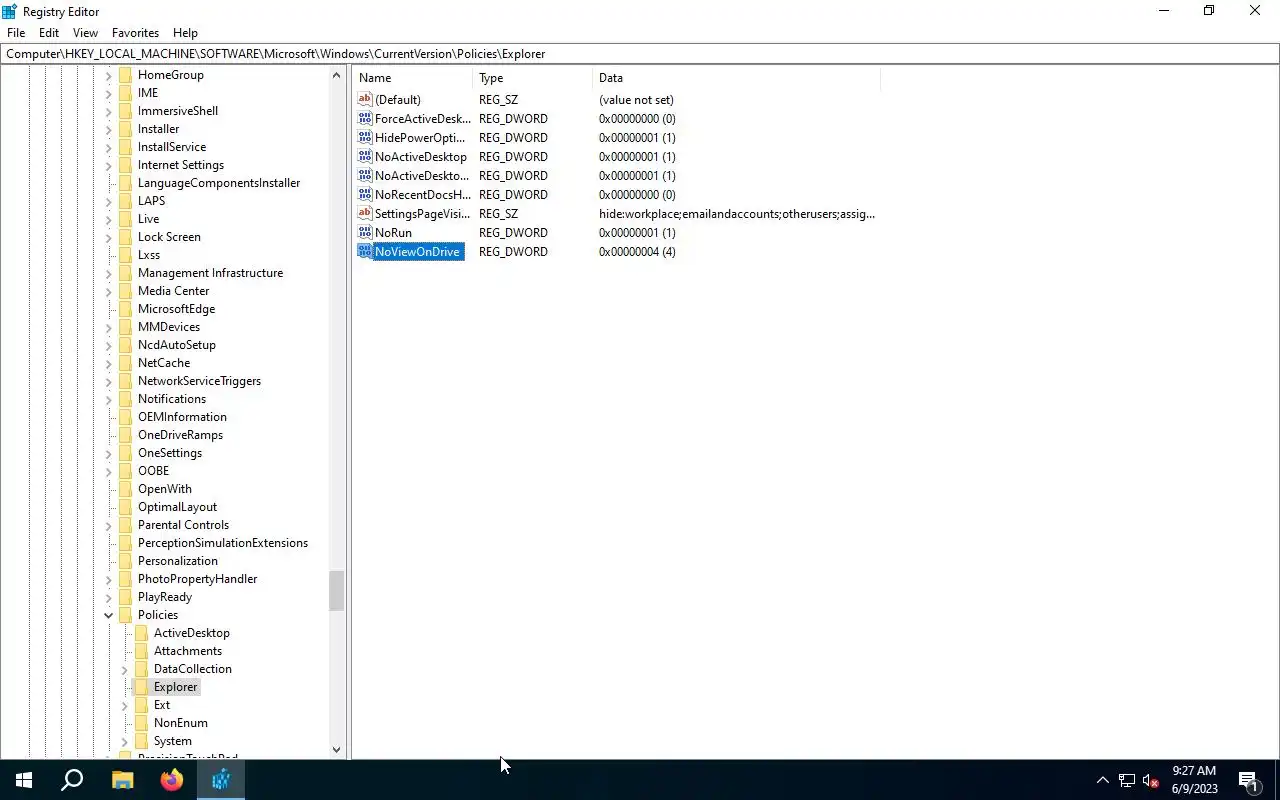Click Registry Editor taskbar icon
This screenshot has height=800, width=1280.
click(x=220, y=780)
